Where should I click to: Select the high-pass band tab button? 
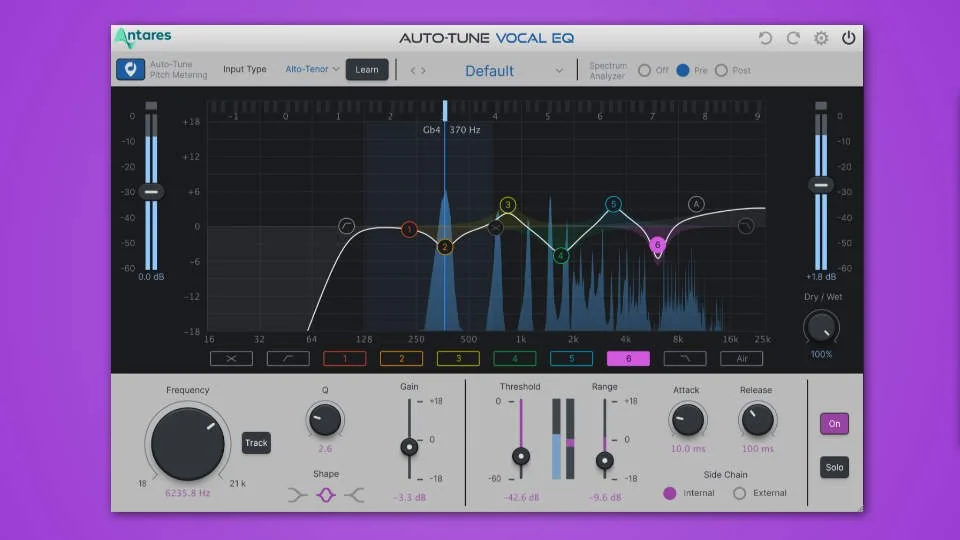coord(288,359)
